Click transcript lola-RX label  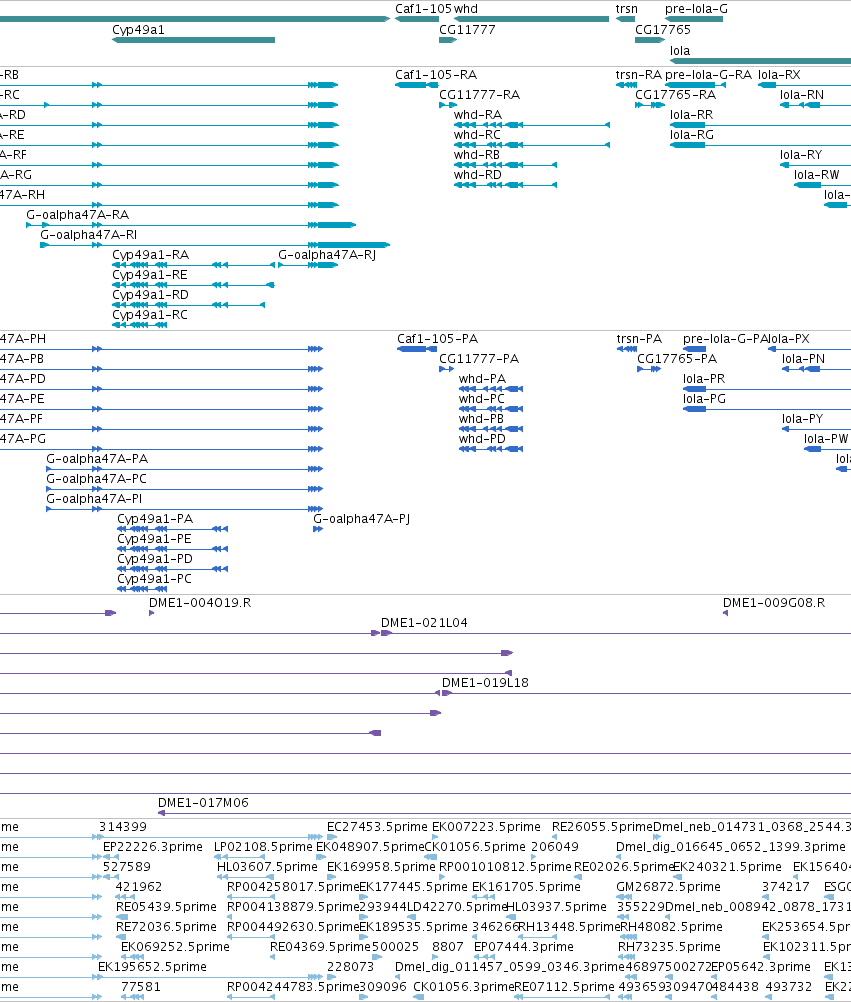(x=779, y=75)
